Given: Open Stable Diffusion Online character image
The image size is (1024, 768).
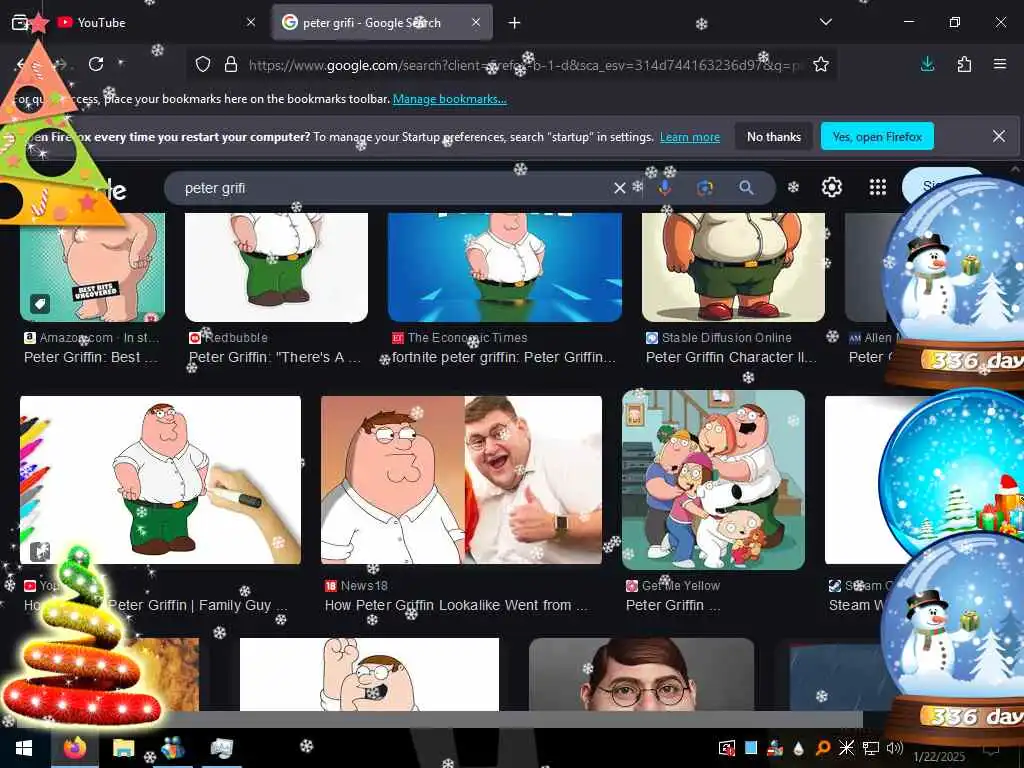Looking at the screenshot, I should click(733, 266).
